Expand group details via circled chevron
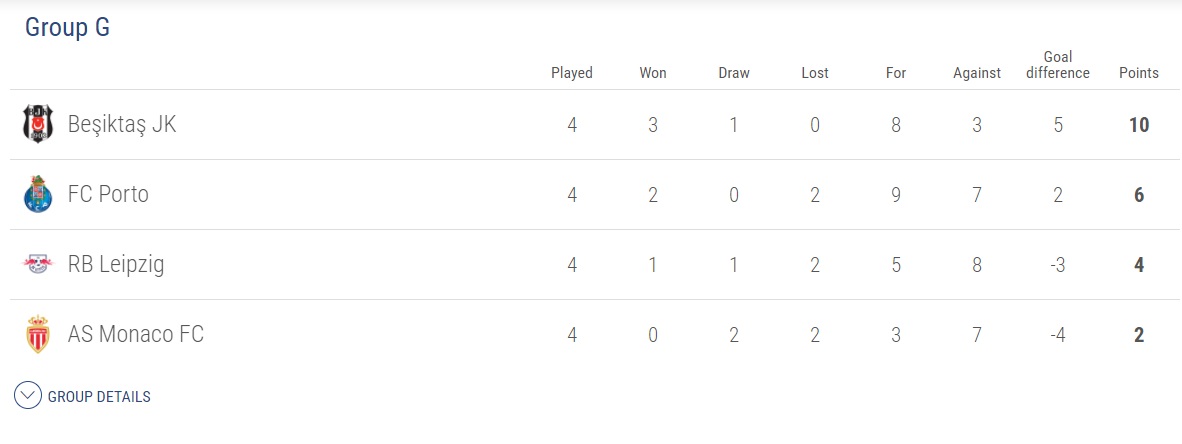Viewport: 1182px width, 444px height. click(28, 396)
